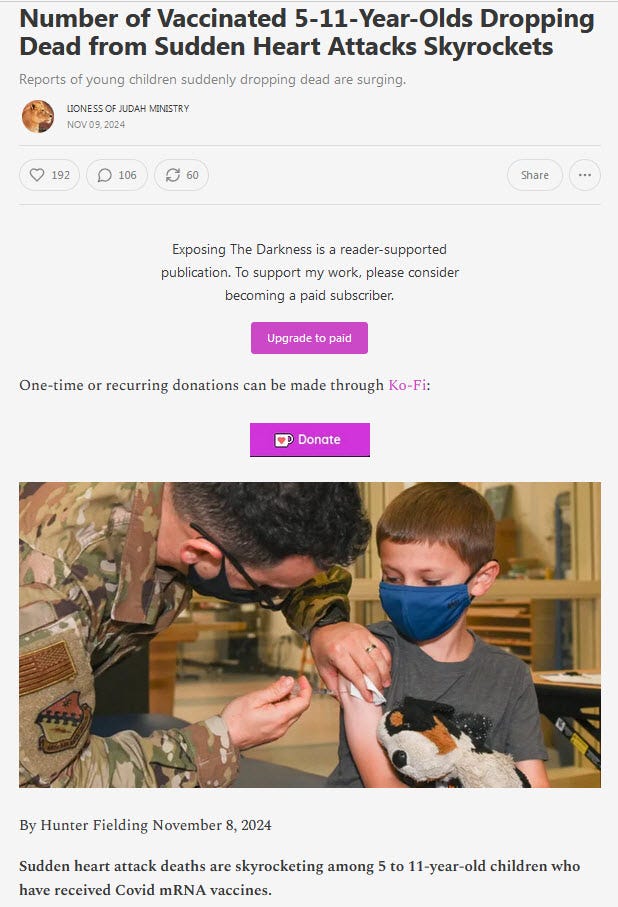Screen dimensions: 618x907
Task: Click the article headline about vaccinated children
Action: click(307, 32)
